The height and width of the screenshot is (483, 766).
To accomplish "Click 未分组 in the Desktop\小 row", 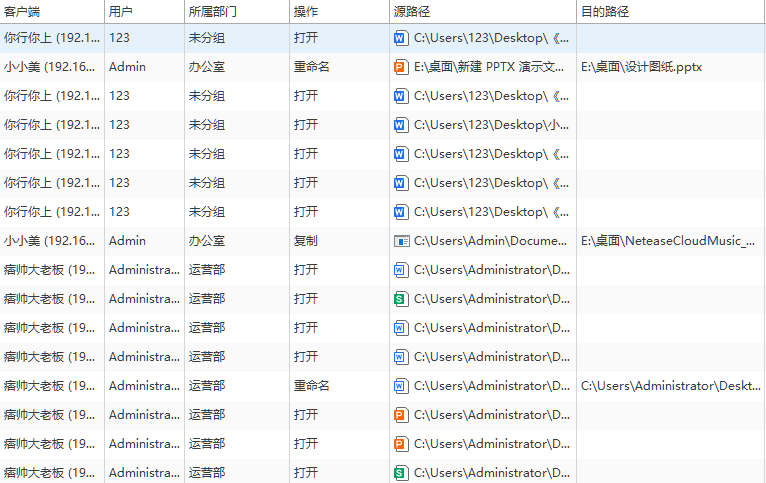I will point(207,125).
